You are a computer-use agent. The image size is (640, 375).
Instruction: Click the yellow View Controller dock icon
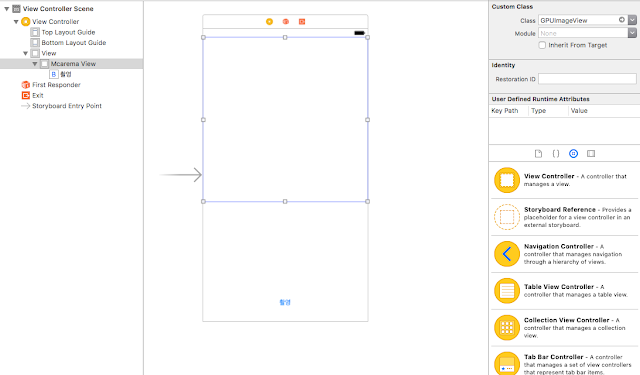click(x=269, y=22)
